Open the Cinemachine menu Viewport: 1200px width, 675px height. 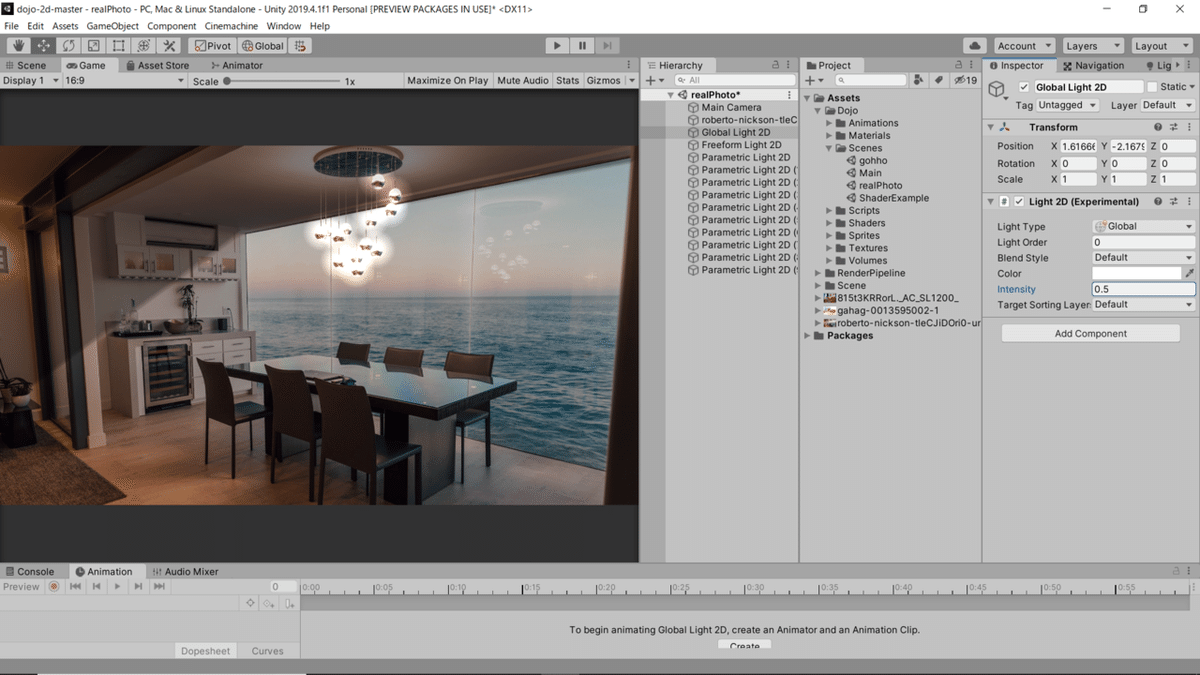pos(231,26)
